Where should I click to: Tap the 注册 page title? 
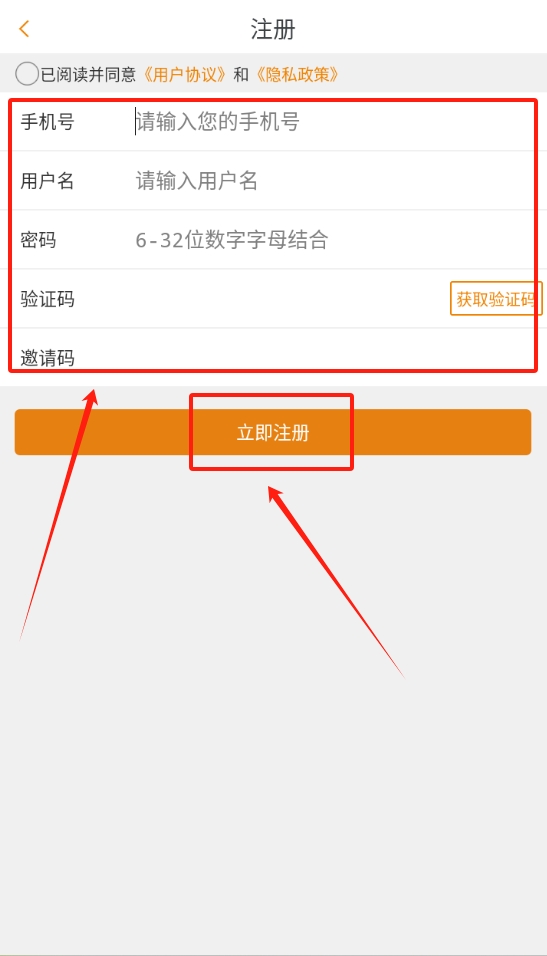tap(273, 29)
